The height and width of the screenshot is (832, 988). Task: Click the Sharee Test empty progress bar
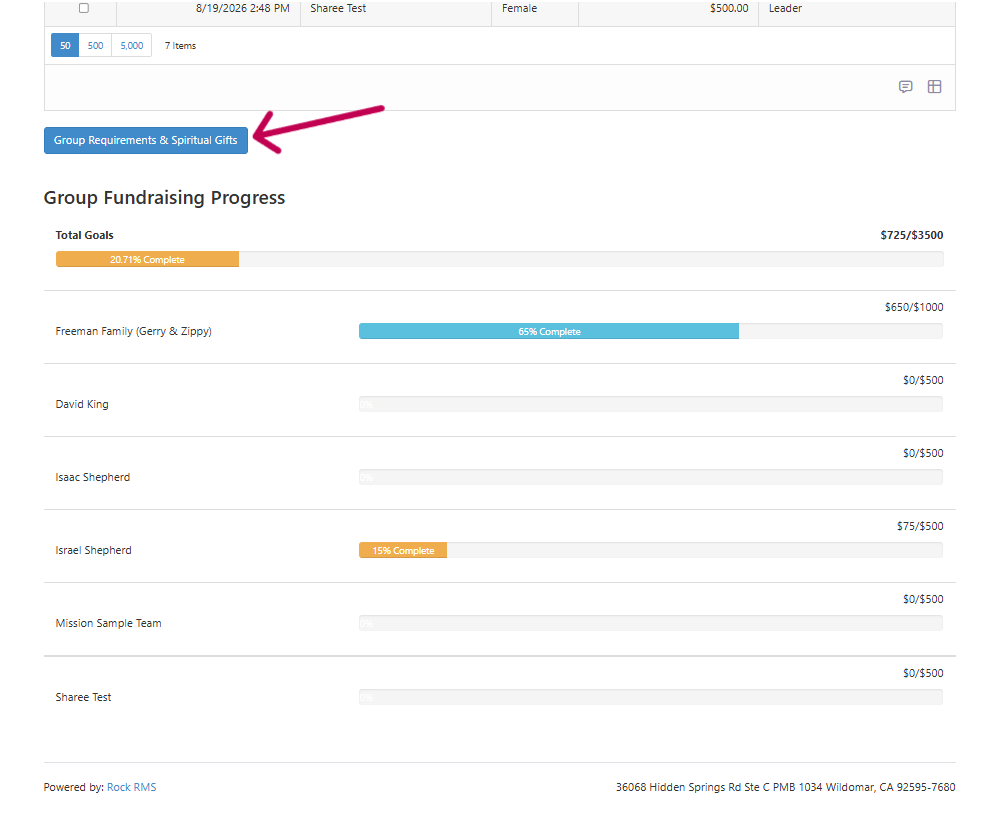pyautogui.click(x=651, y=697)
